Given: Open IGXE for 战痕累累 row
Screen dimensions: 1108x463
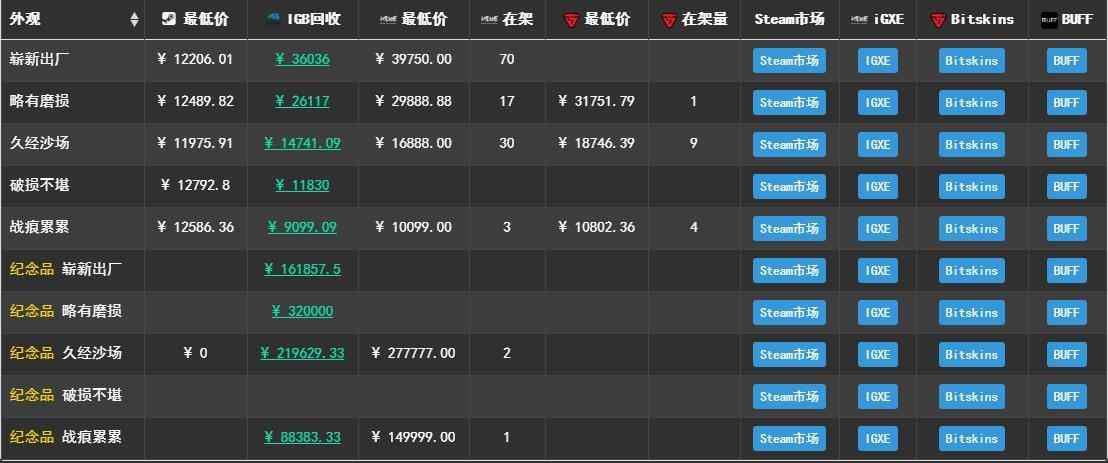Looking at the screenshot, I should [x=878, y=228].
